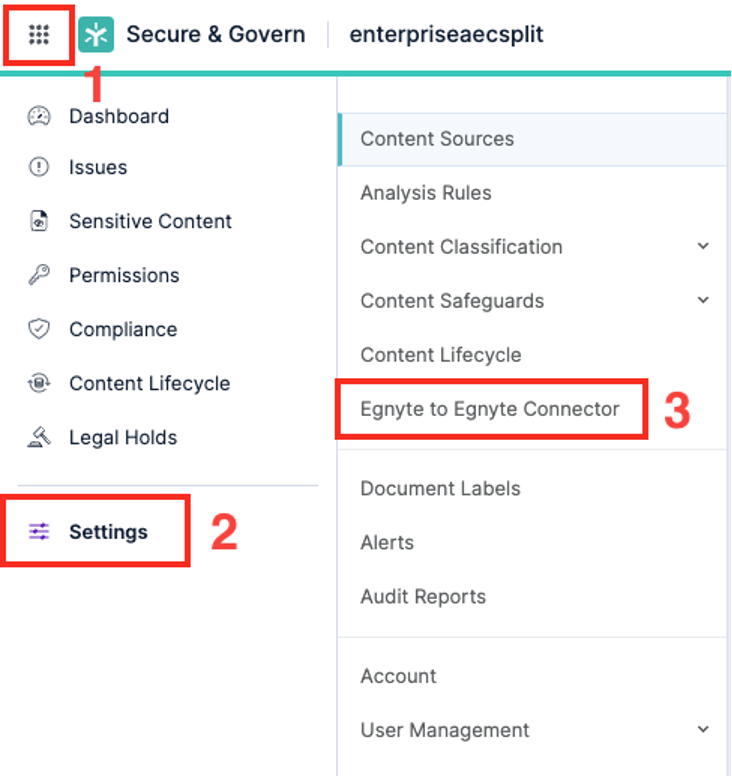Click the Sensitive Content file icon

(x=39, y=222)
